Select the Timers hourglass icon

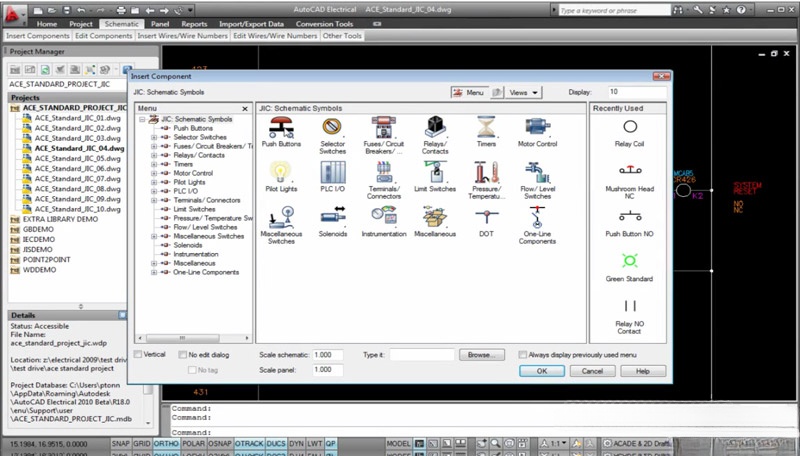click(x=486, y=127)
